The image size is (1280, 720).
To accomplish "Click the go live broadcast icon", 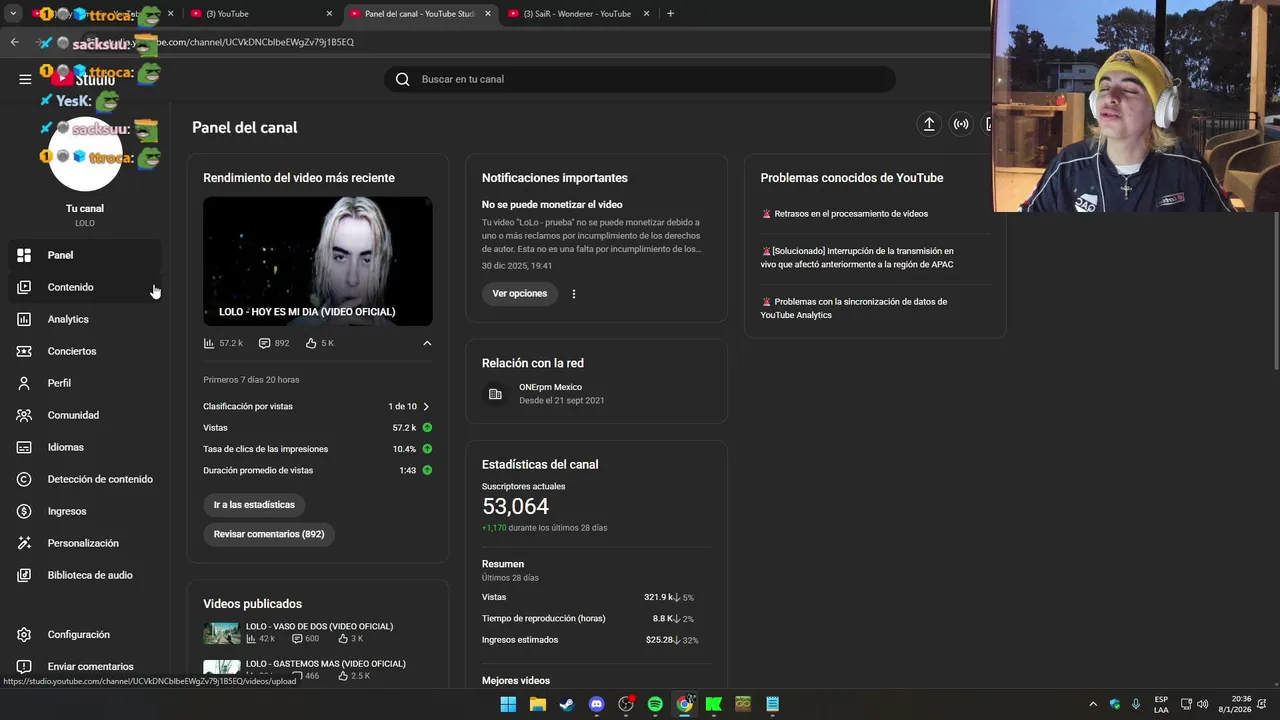I will coord(961,124).
